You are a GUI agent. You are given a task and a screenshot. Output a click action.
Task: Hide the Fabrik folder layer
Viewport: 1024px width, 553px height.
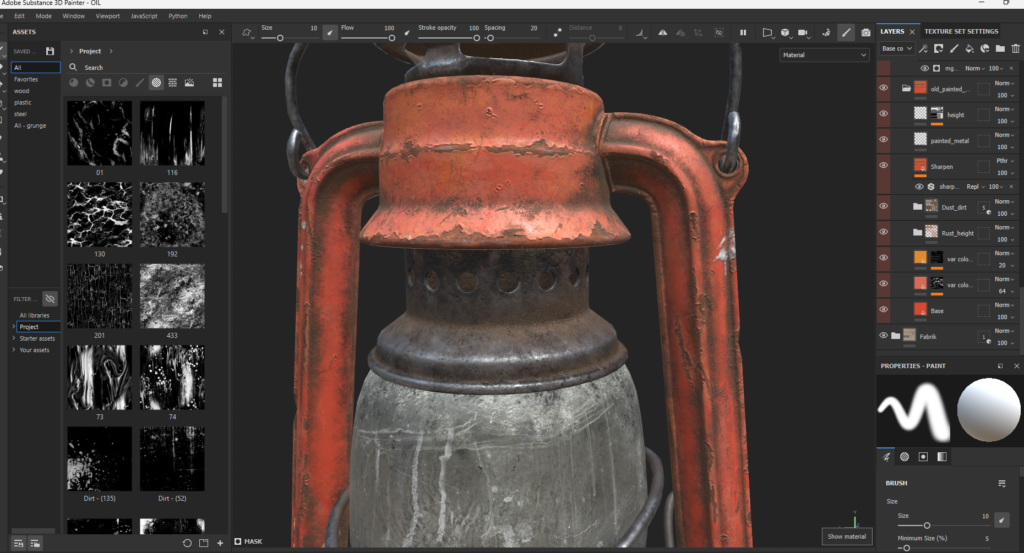[x=884, y=336]
